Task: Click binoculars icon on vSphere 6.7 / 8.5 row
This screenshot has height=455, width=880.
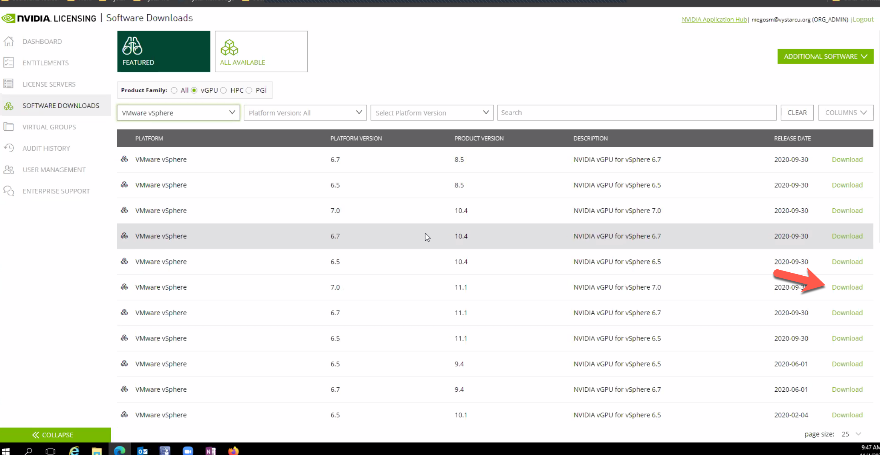Action: (x=124, y=159)
